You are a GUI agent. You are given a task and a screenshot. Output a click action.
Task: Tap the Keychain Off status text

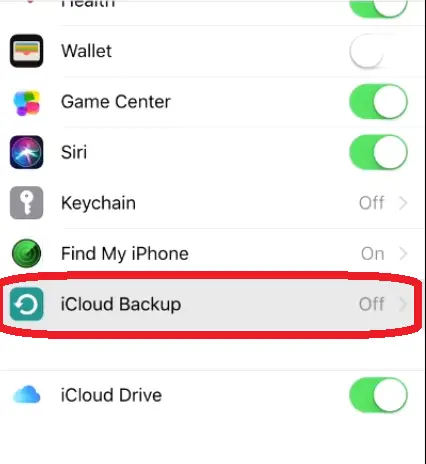pos(372,203)
